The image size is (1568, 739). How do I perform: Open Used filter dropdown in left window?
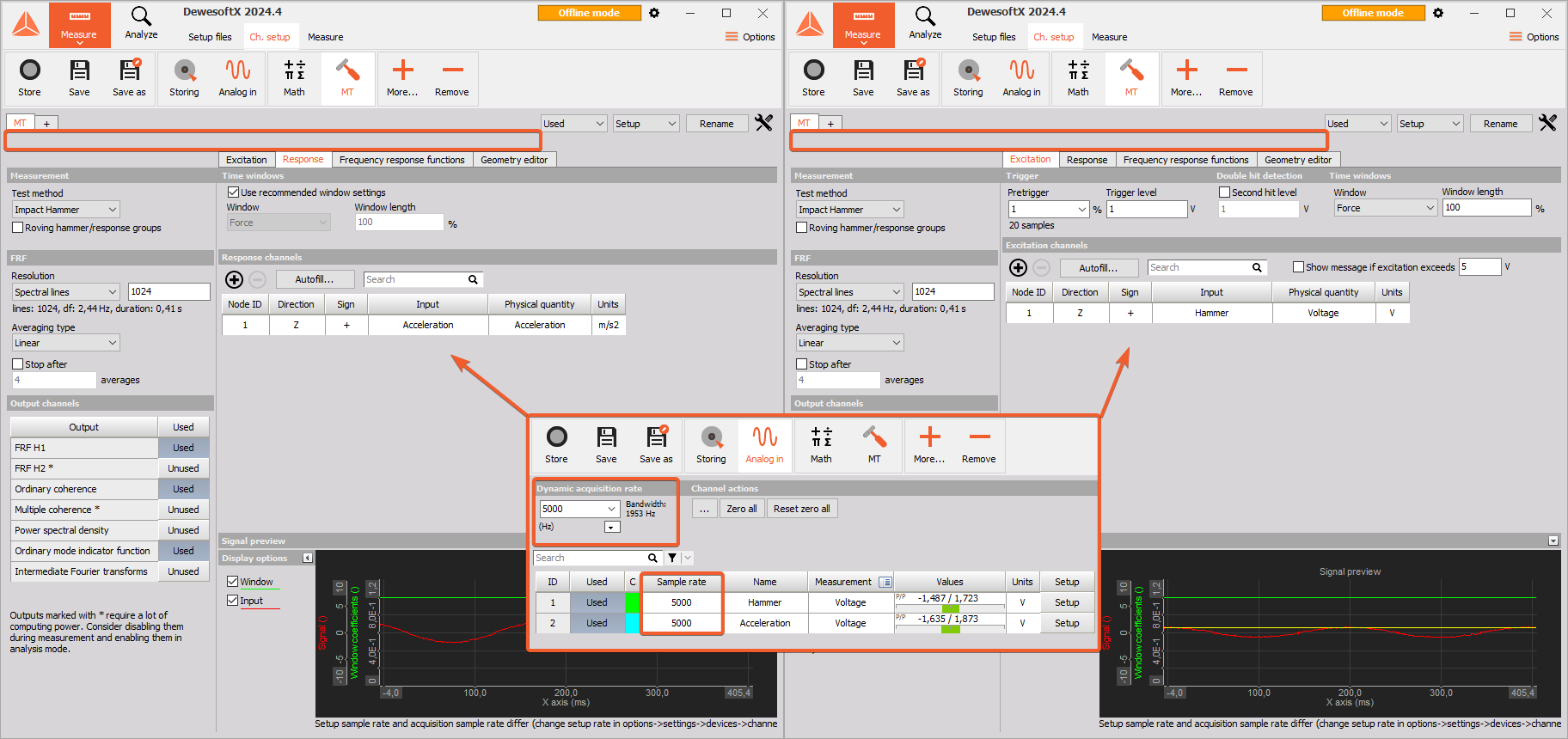573,124
